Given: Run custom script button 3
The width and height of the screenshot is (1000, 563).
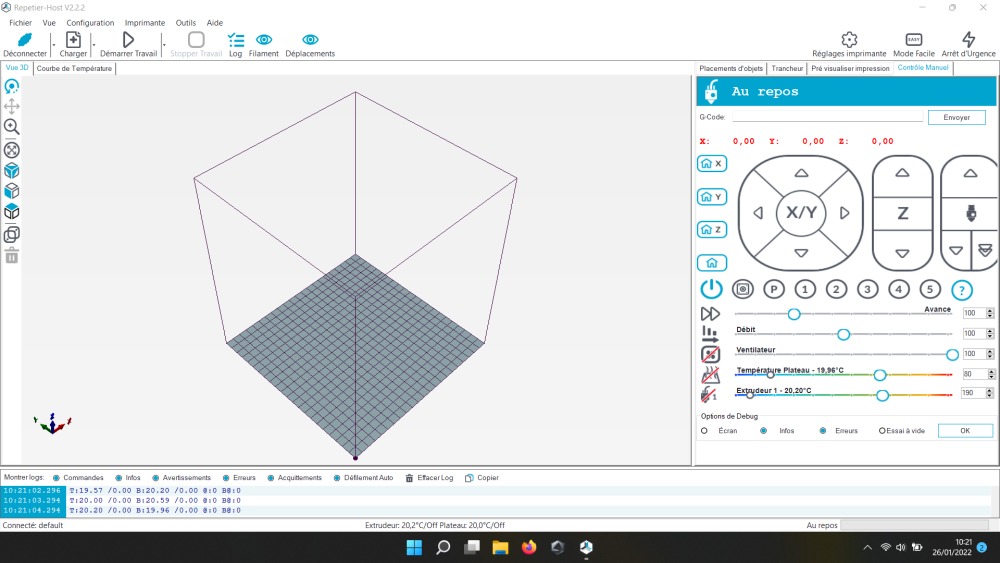Looking at the screenshot, I should pyautogui.click(x=867, y=289).
